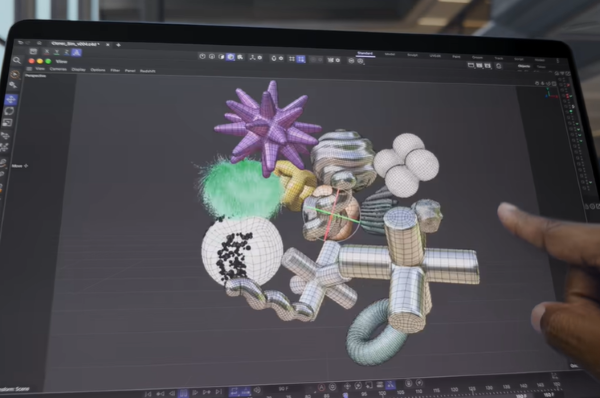Enable the coordinate system icon beside Z axis
The width and height of the screenshot is (600, 398).
tap(77, 53)
